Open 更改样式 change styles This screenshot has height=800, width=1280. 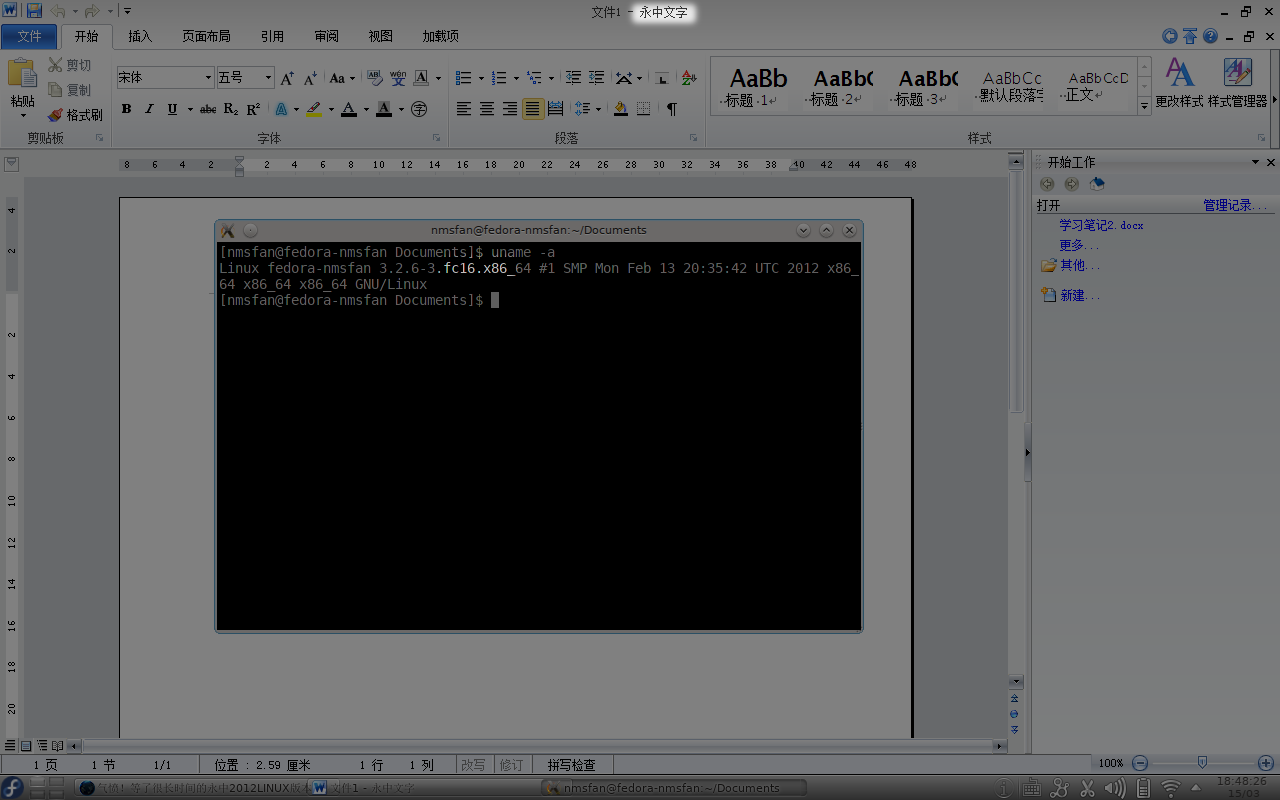(1179, 83)
